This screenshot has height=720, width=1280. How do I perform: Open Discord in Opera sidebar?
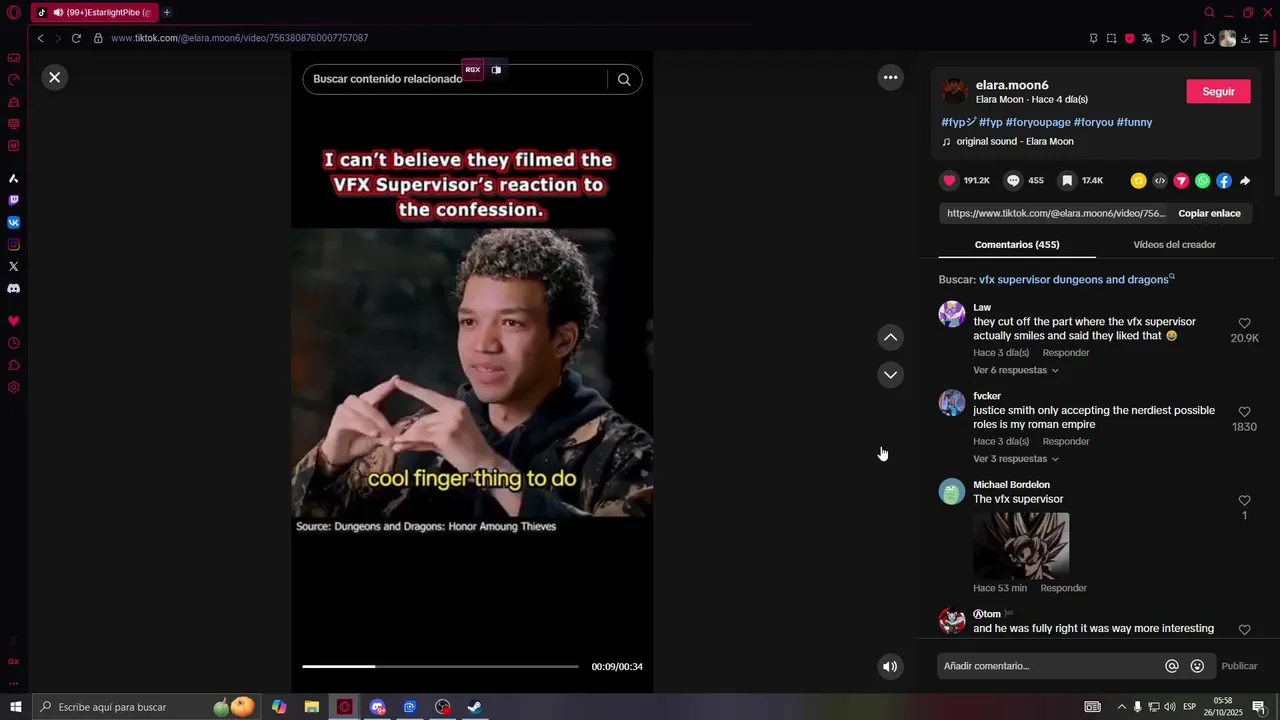(14, 288)
